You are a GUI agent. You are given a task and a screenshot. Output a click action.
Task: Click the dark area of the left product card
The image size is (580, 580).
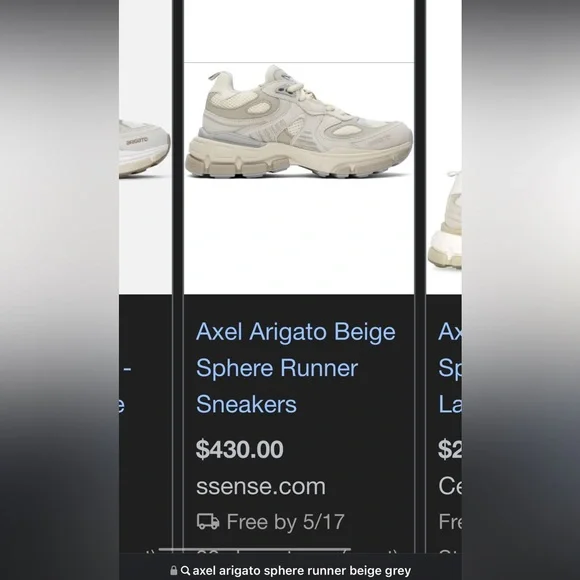click(x=145, y=424)
